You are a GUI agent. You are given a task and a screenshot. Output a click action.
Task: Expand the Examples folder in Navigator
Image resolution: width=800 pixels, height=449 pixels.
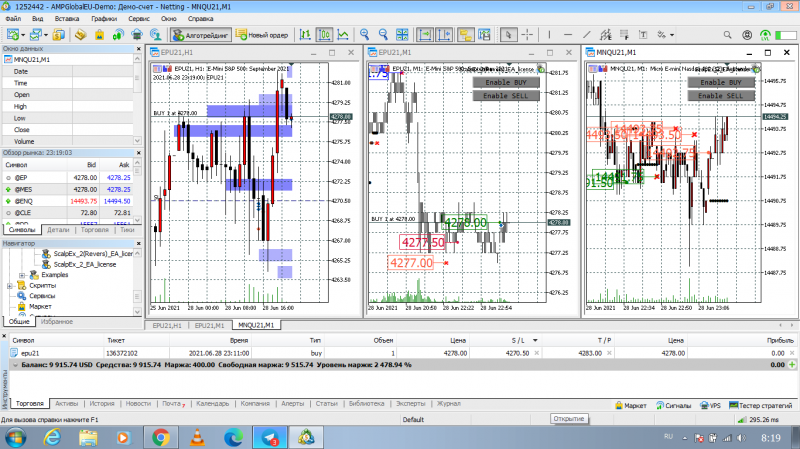tap(22, 275)
